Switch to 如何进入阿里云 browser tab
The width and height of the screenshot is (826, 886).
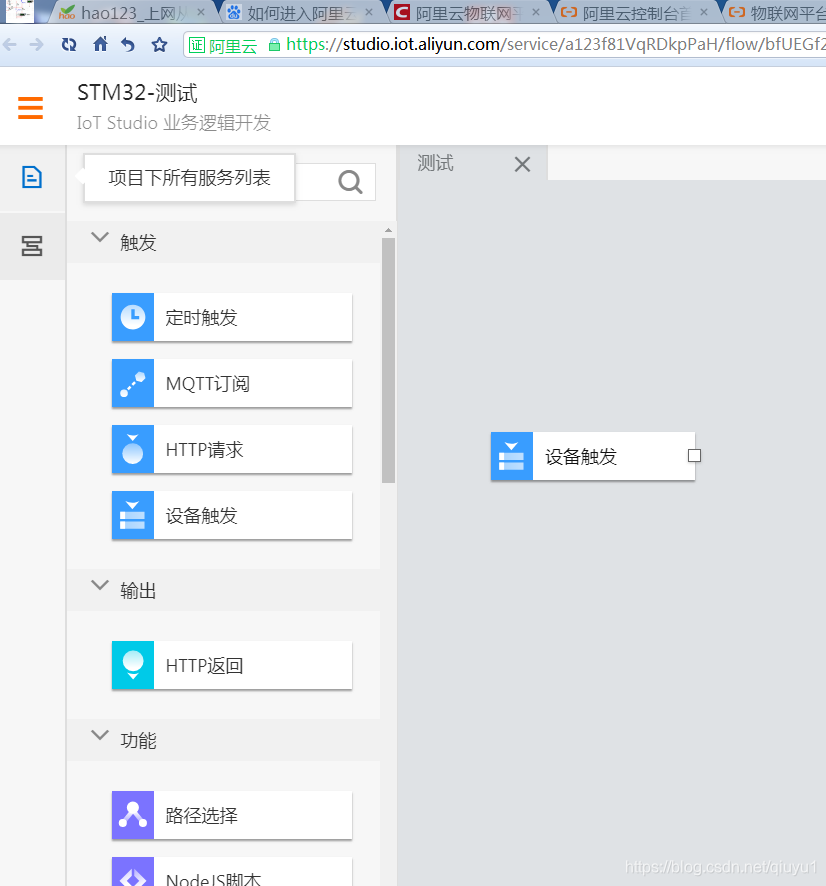(x=299, y=12)
